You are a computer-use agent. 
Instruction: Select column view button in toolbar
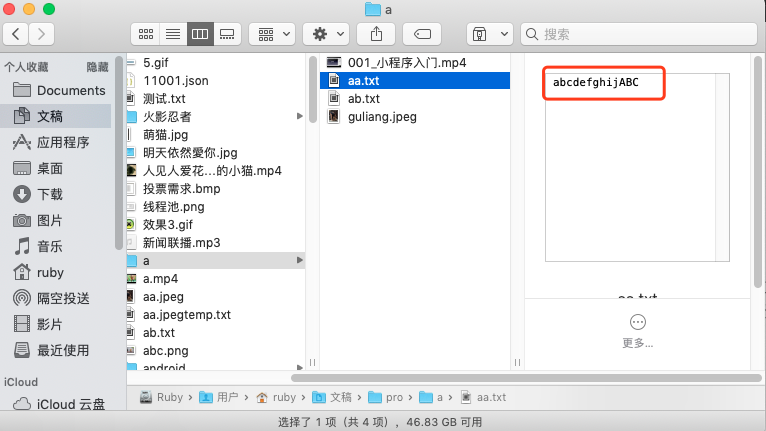point(200,34)
